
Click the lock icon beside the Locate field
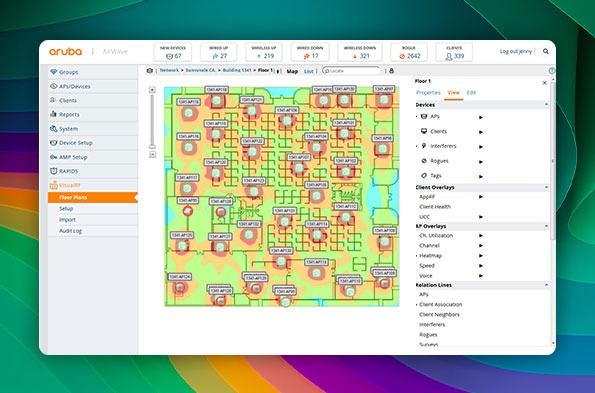391,71
